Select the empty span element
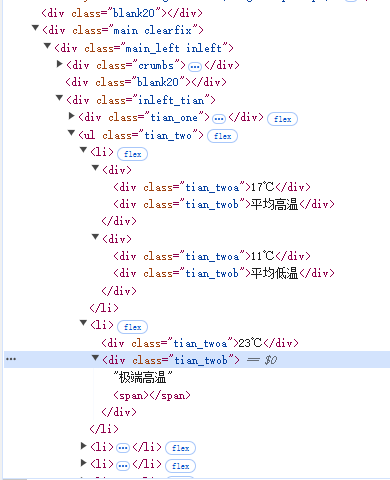This screenshot has height=480, width=390. (152, 395)
